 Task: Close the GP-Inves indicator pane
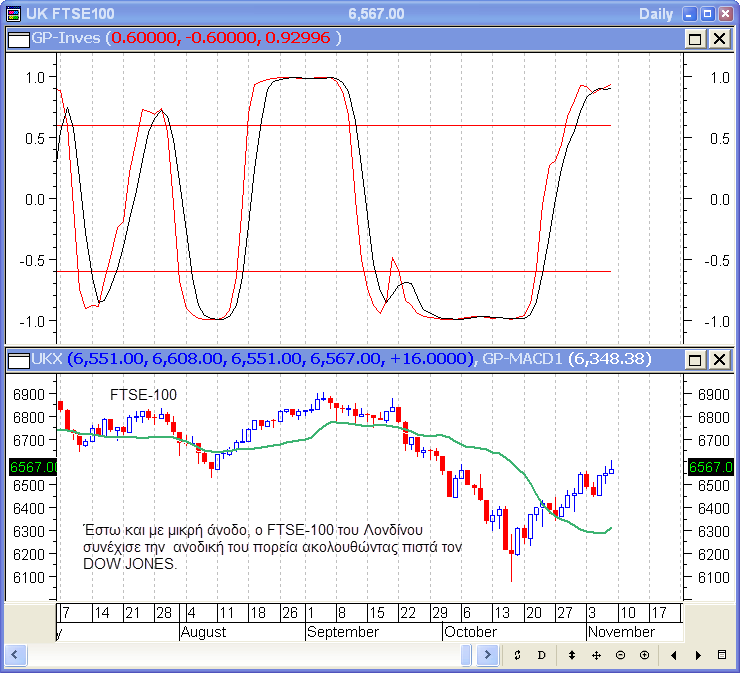[718, 38]
